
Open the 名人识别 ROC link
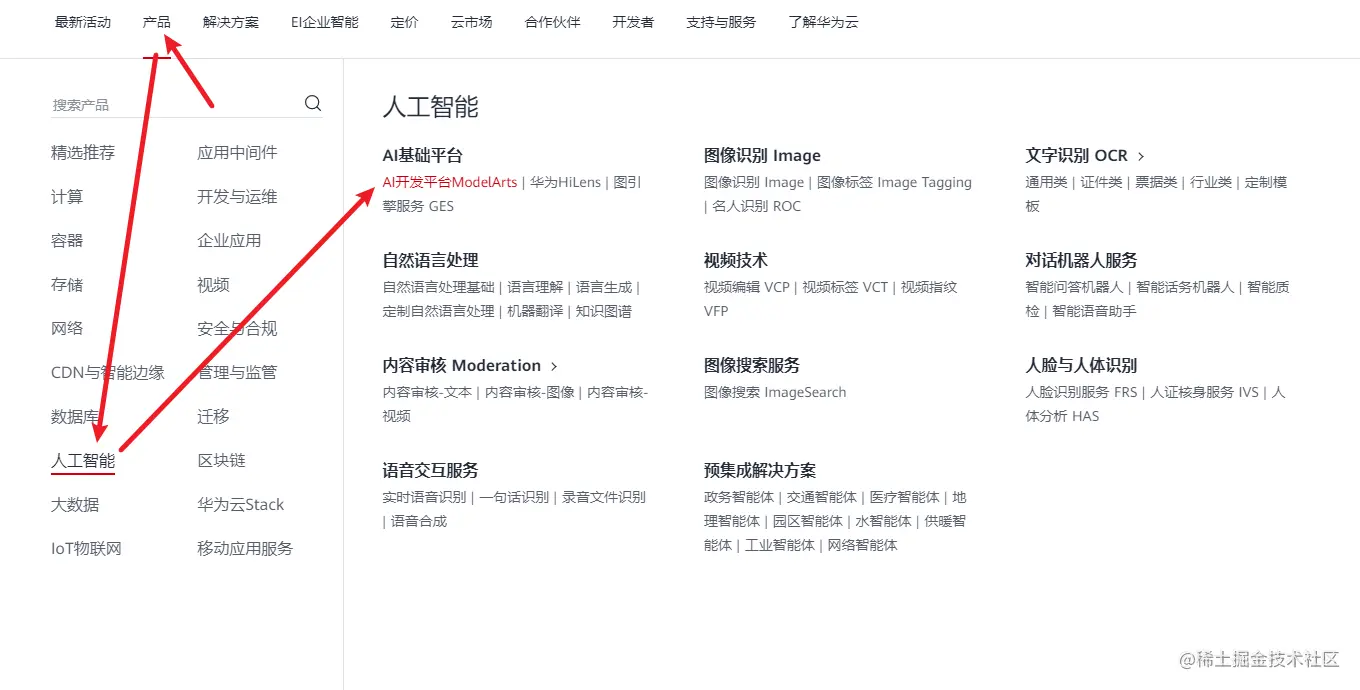(757, 206)
